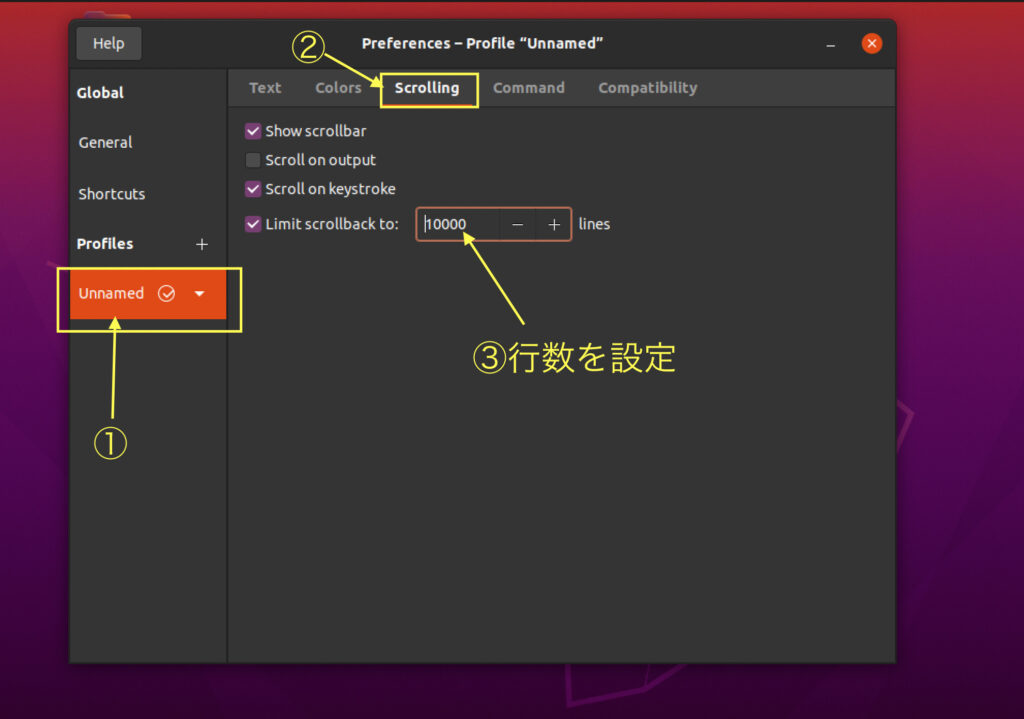The image size is (1024, 719).
Task: Open General settings in sidebar
Action: point(105,143)
